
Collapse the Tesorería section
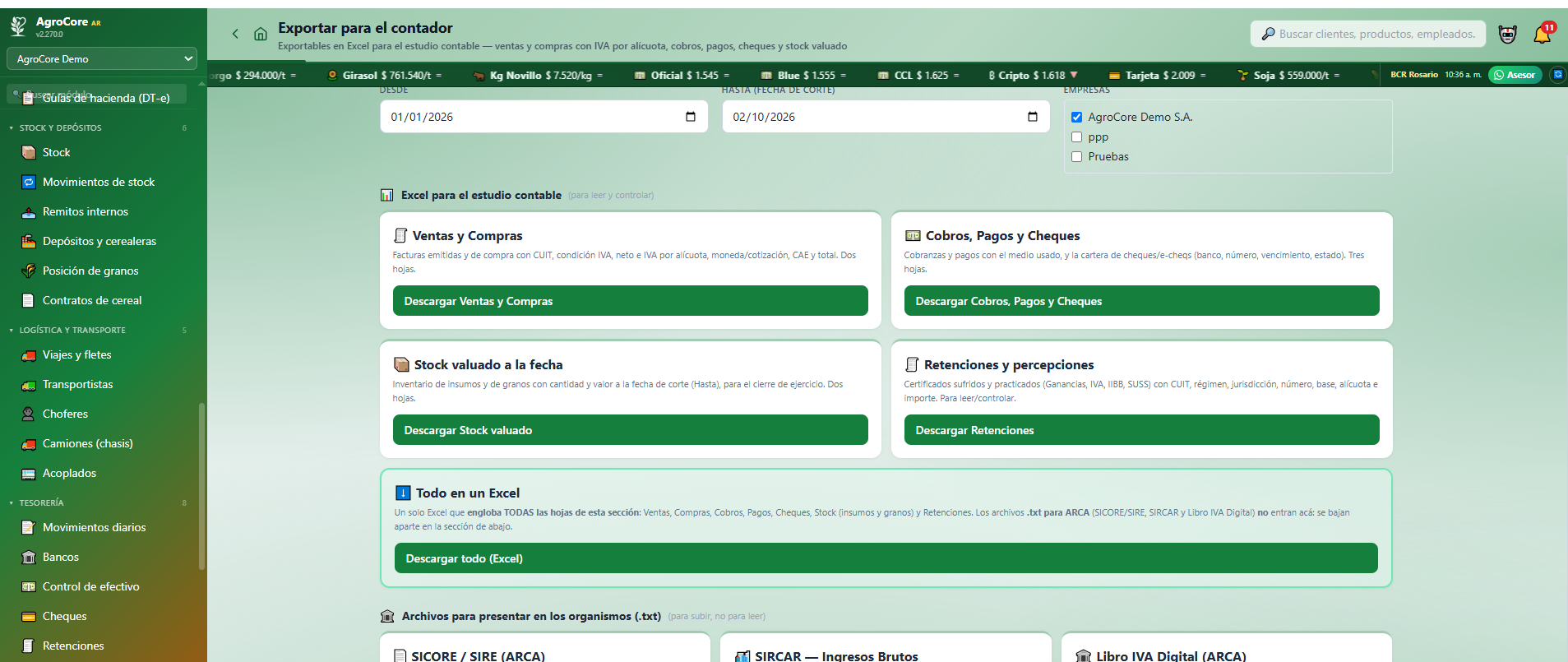coord(41,502)
